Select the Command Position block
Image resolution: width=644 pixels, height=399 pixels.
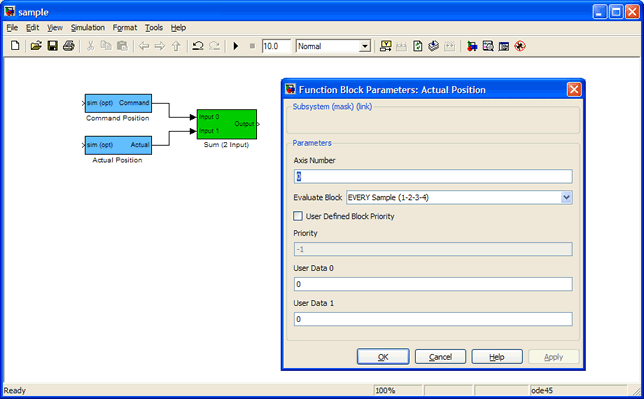(118, 103)
